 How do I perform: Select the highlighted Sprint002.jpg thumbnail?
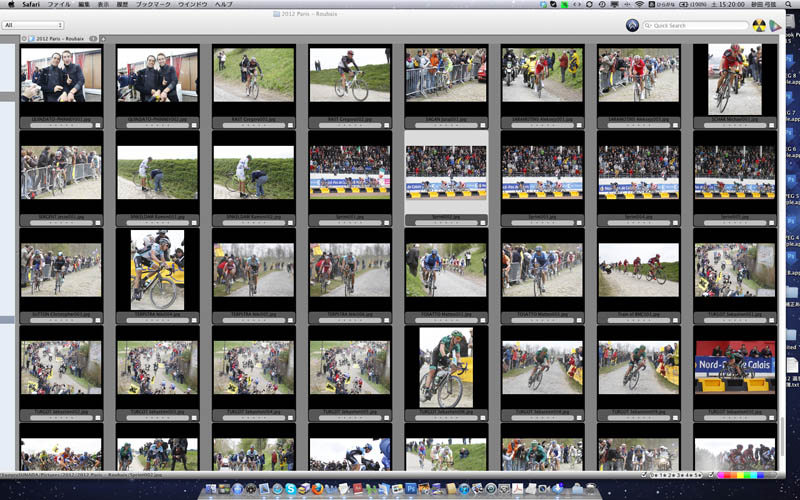[446, 172]
